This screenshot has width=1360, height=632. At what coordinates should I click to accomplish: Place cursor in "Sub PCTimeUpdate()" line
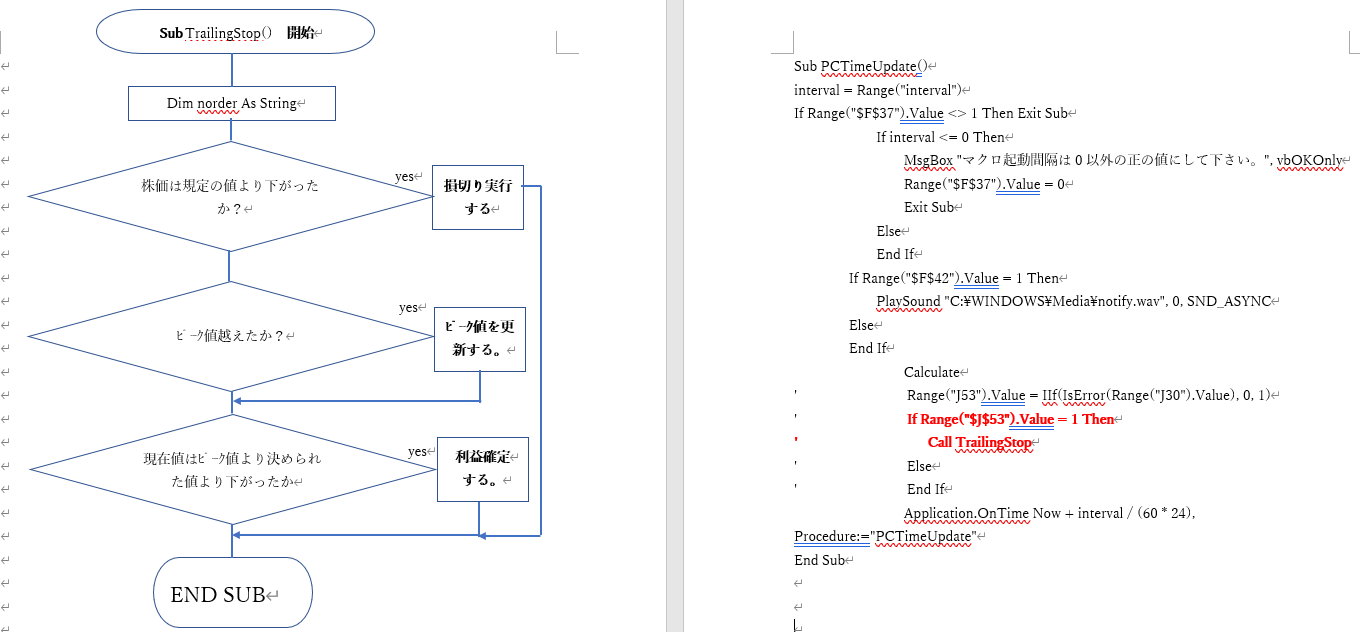[x=860, y=67]
